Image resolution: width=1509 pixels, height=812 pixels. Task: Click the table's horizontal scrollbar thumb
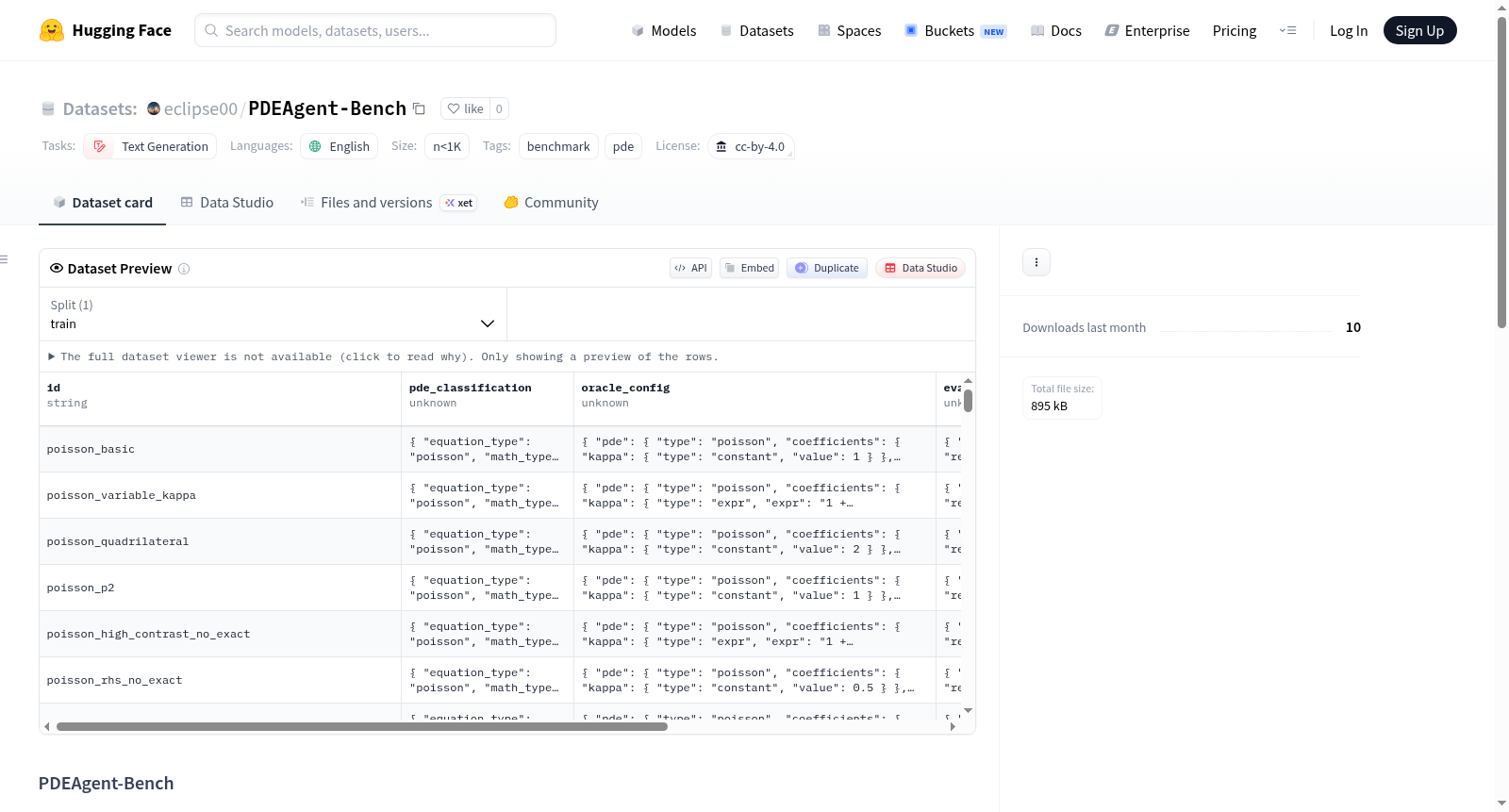pyautogui.click(x=362, y=727)
